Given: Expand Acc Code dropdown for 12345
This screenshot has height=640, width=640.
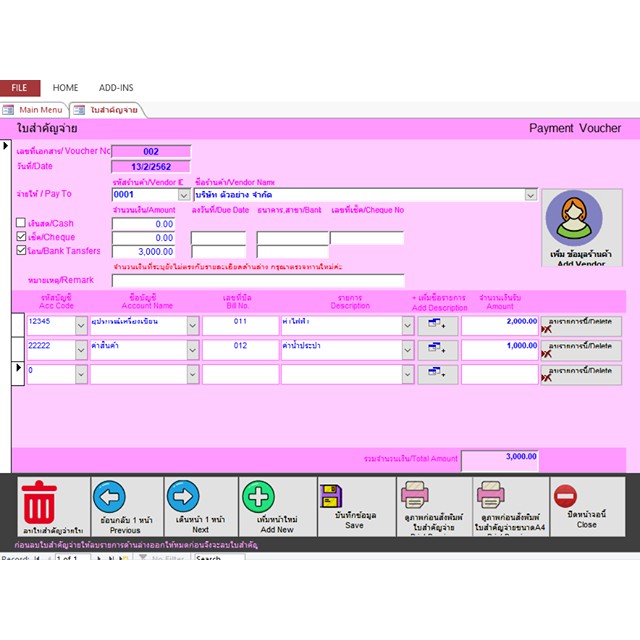Looking at the screenshot, I should [x=81, y=324].
